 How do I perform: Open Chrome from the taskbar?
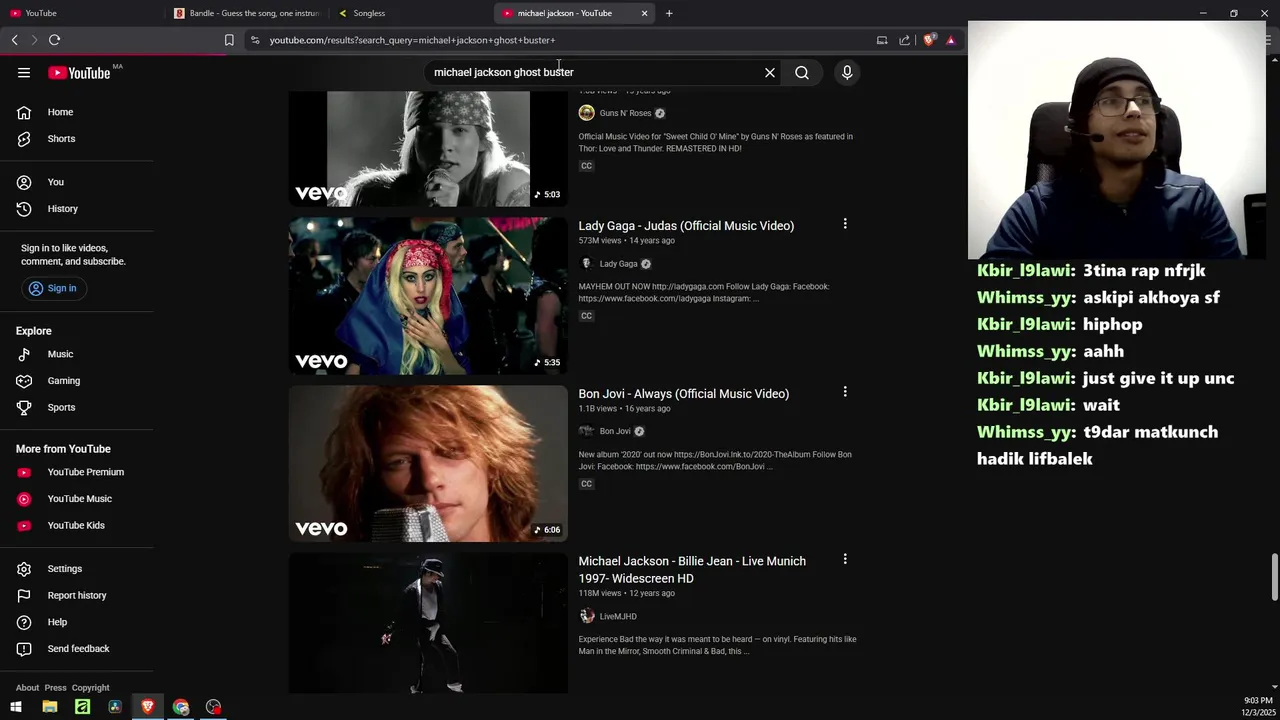coord(181,707)
